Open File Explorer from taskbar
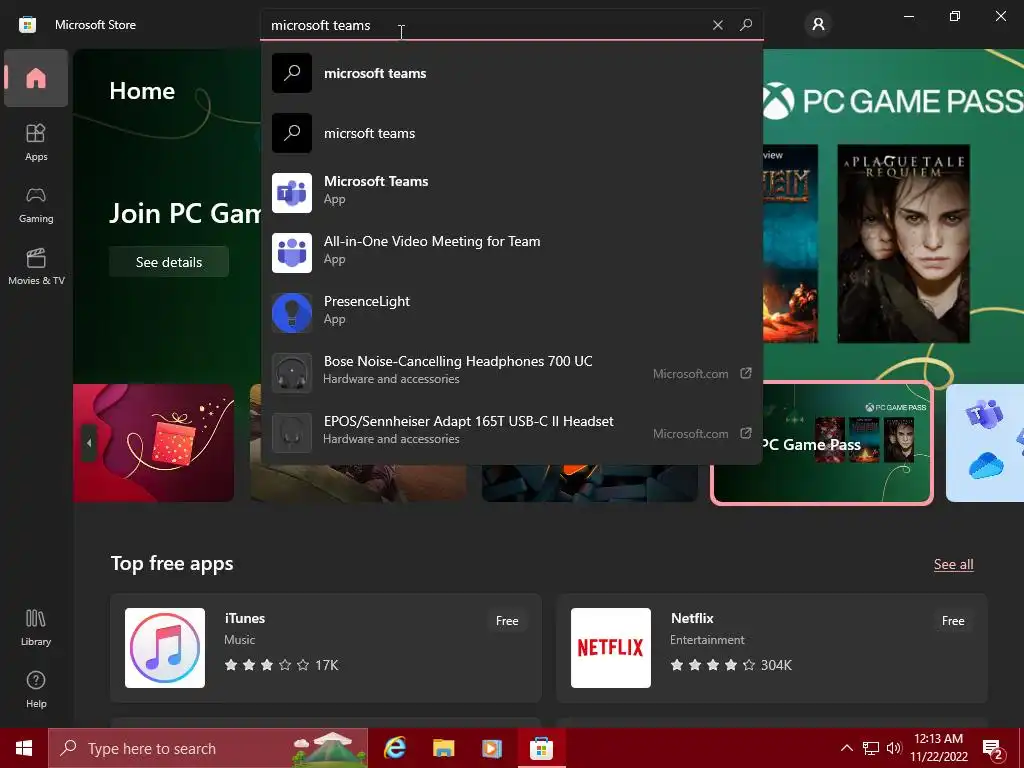Image resolution: width=1024 pixels, height=768 pixels. point(443,748)
